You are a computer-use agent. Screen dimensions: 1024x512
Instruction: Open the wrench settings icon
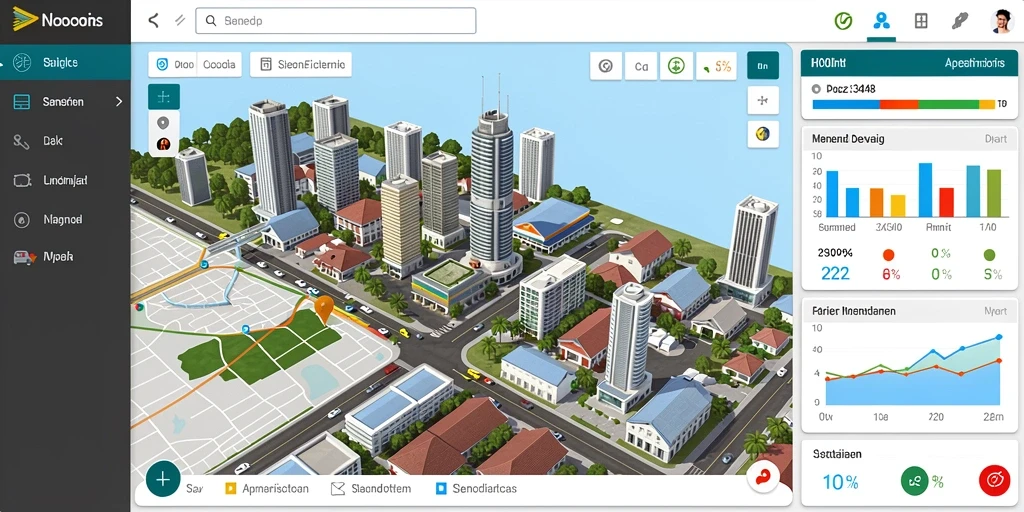point(959,21)
